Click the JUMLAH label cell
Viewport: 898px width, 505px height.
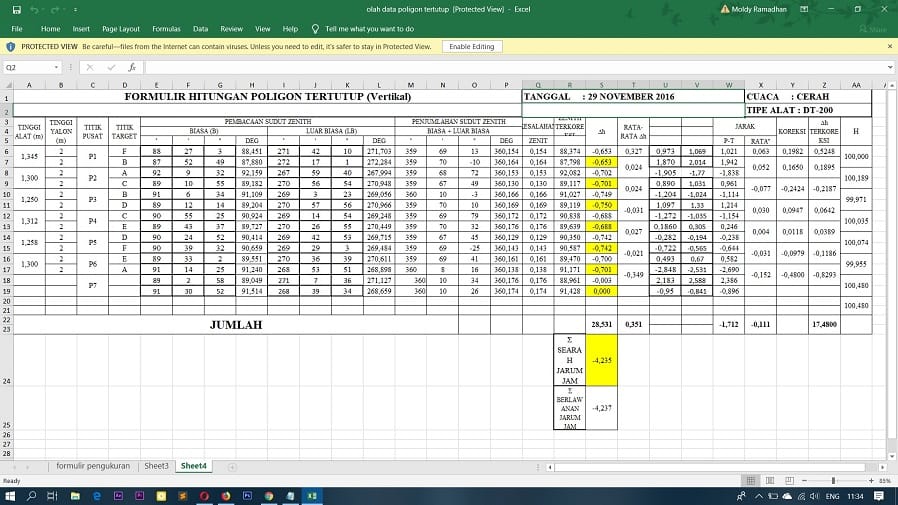coord(235,325)
